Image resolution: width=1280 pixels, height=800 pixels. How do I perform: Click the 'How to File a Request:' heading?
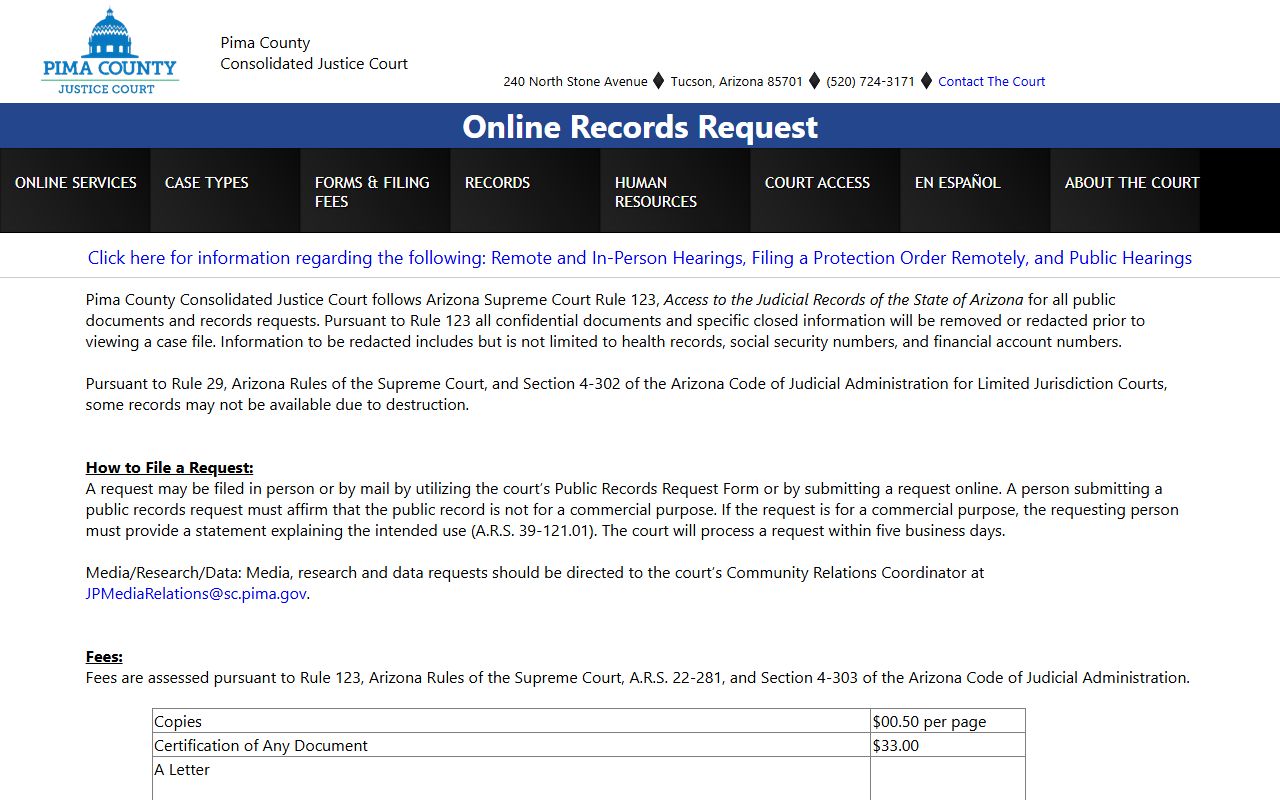(170, 468)
